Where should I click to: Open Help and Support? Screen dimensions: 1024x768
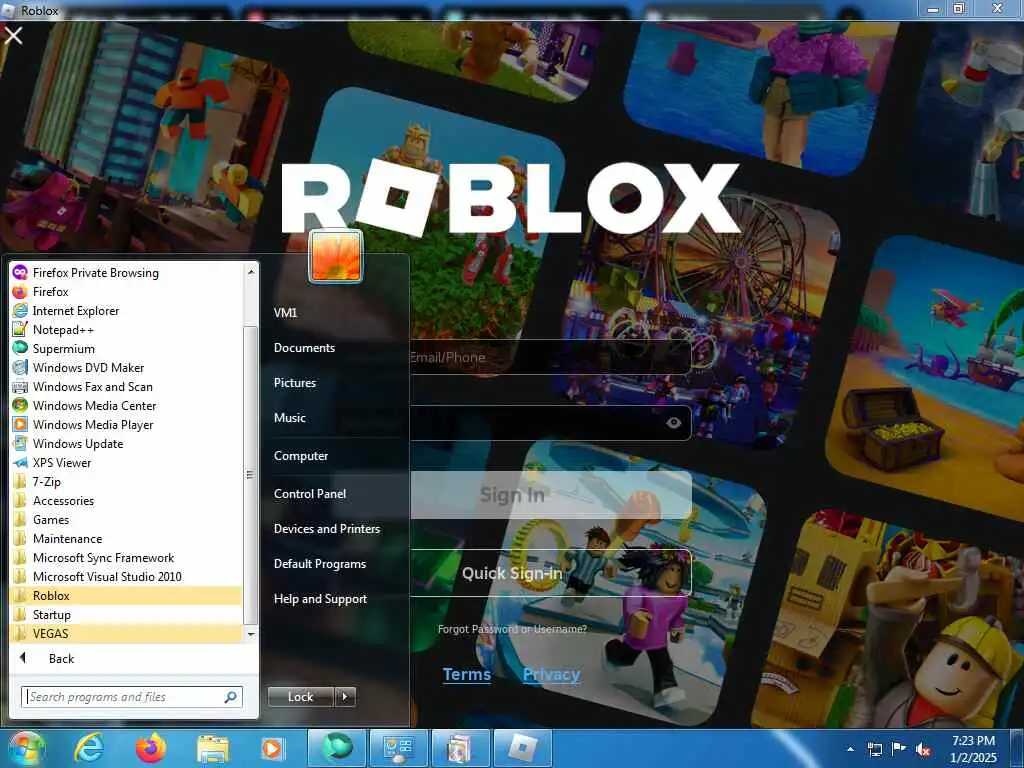click(320, 598)
